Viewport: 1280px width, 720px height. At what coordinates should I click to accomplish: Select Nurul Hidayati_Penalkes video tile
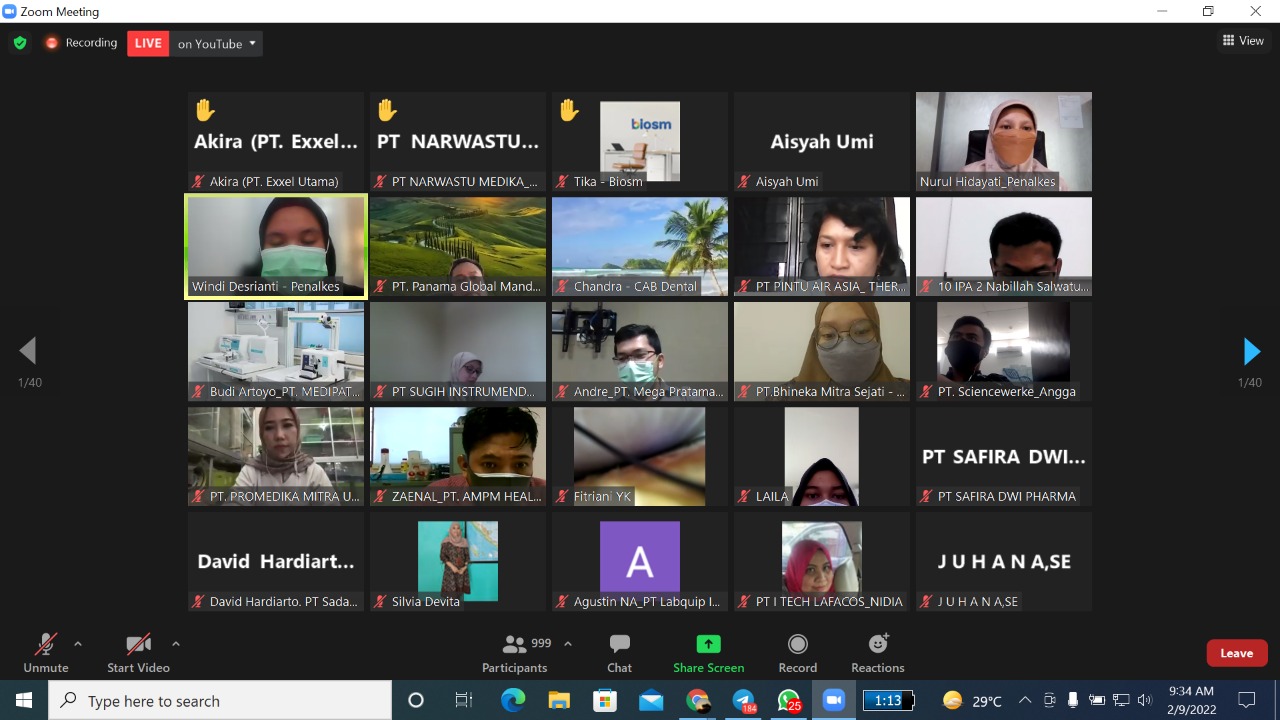[x=1004, y=141]
